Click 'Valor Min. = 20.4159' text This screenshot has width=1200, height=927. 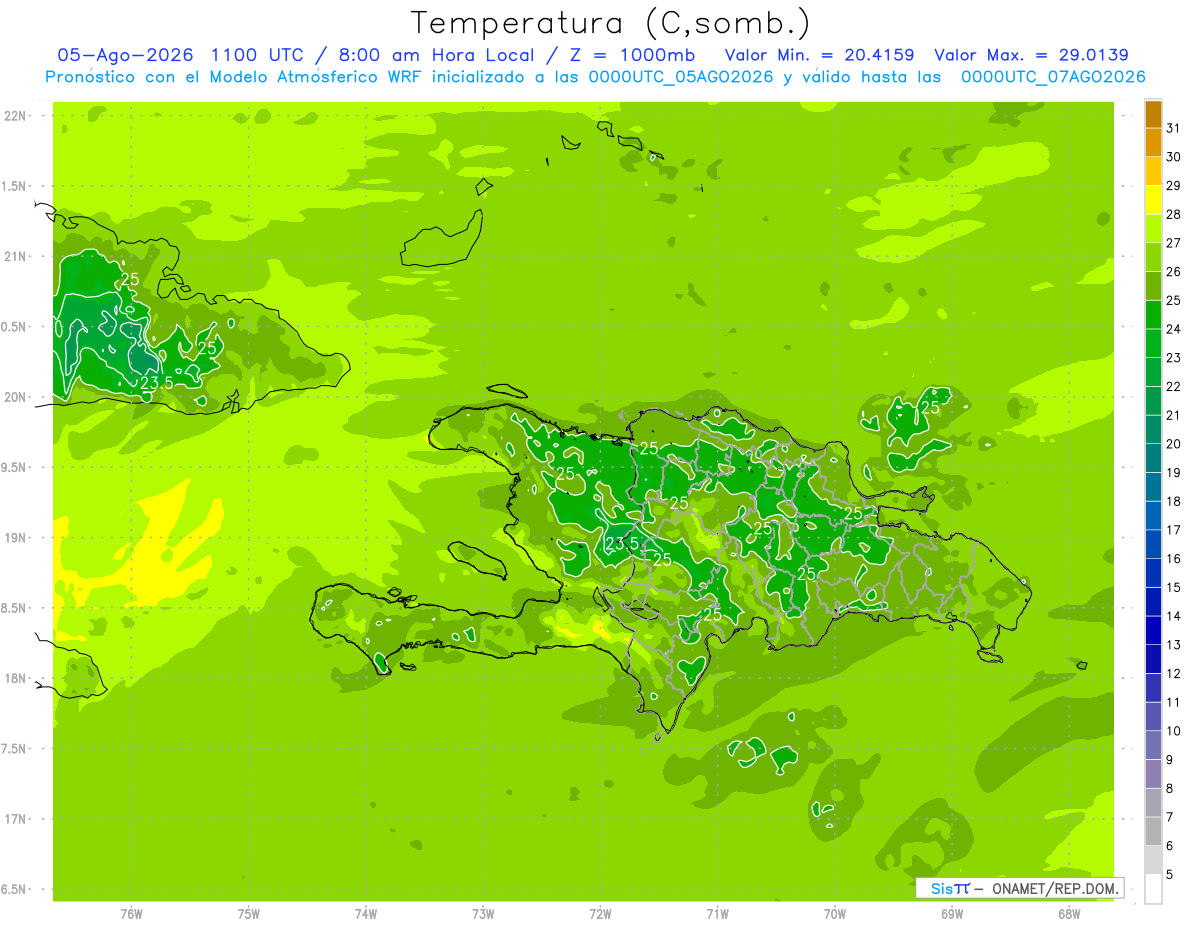click(819, 55)
